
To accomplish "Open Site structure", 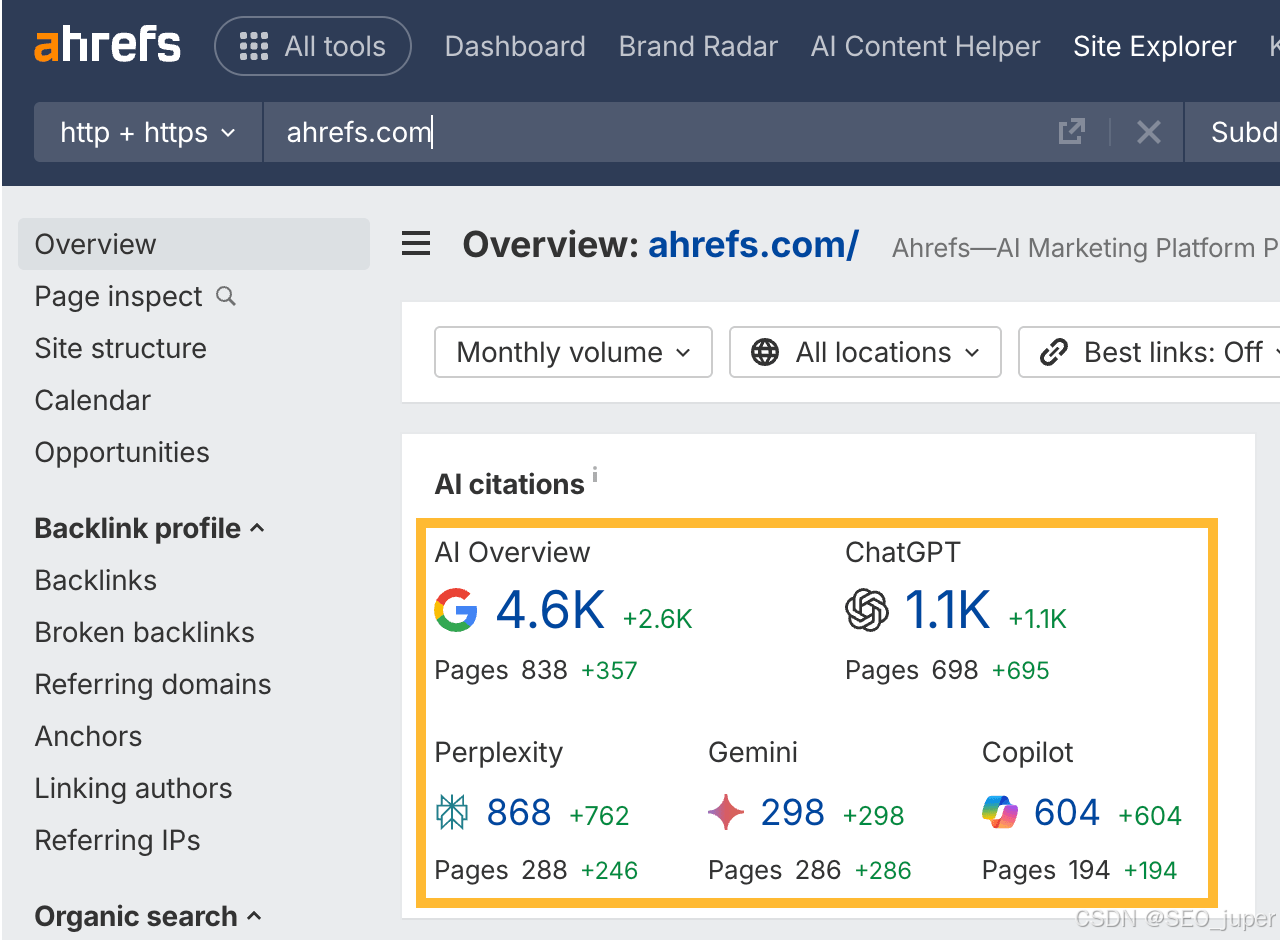I will pyautogui.click(x=120, y=348).
